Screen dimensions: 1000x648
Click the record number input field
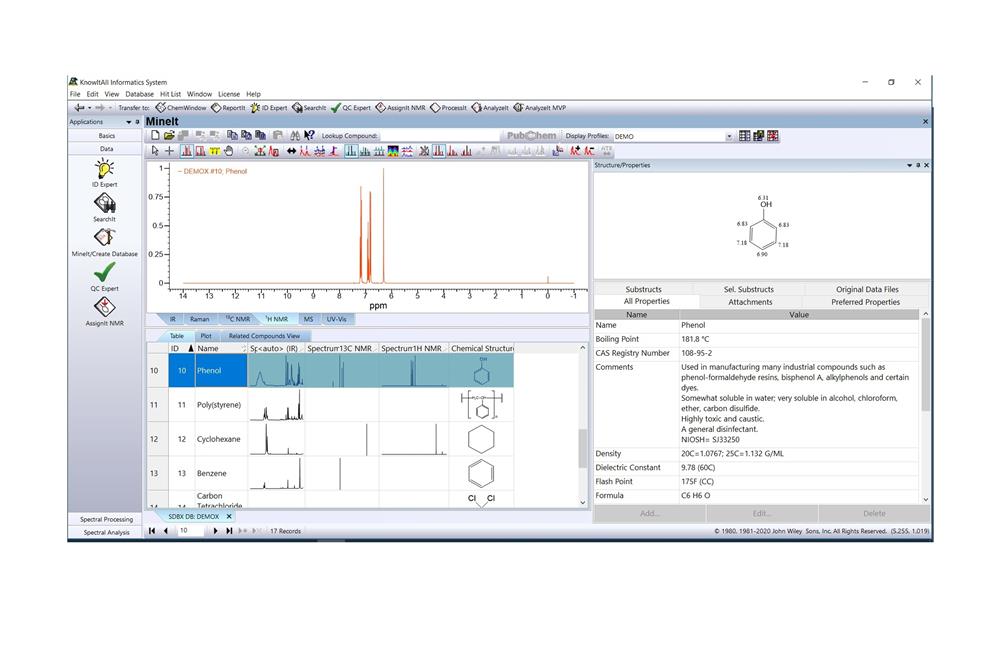coord(190,531)
